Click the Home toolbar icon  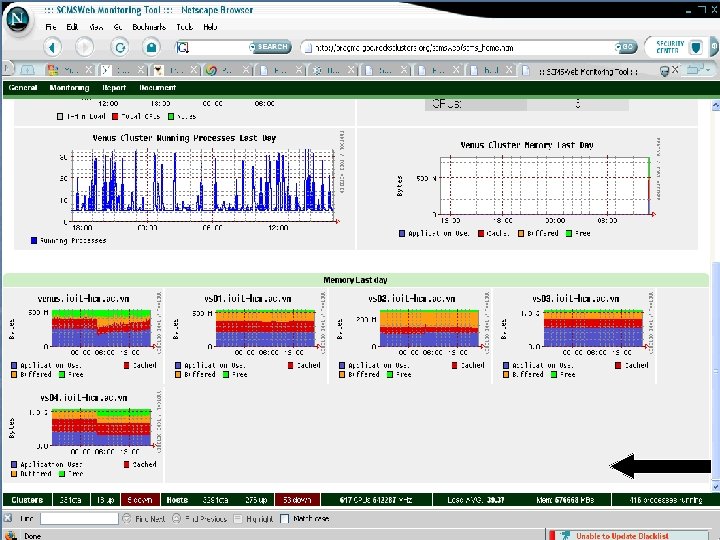click(151, 47)
